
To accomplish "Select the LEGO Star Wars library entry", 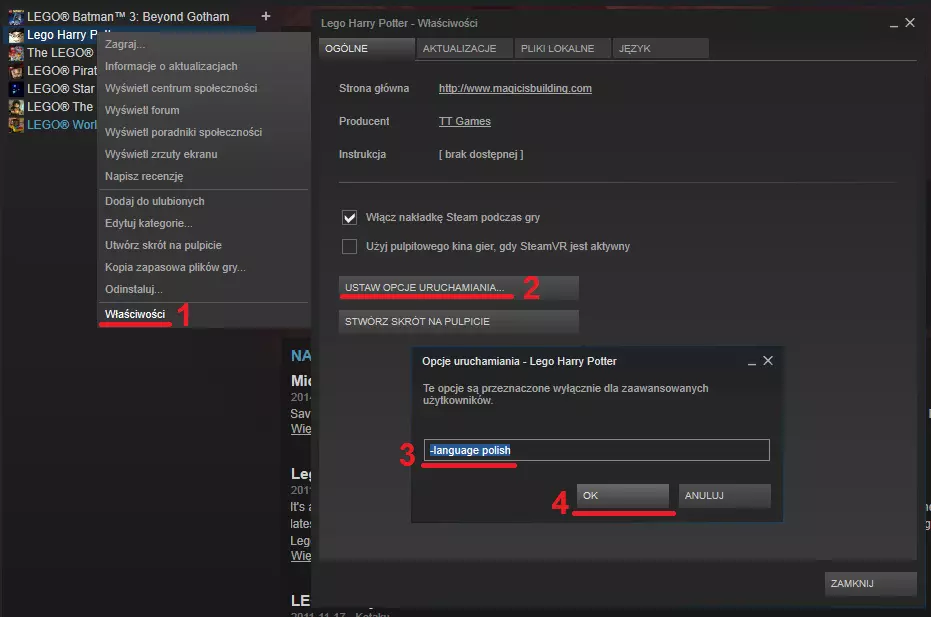I will pyautogui.click(x=61, y=88).
